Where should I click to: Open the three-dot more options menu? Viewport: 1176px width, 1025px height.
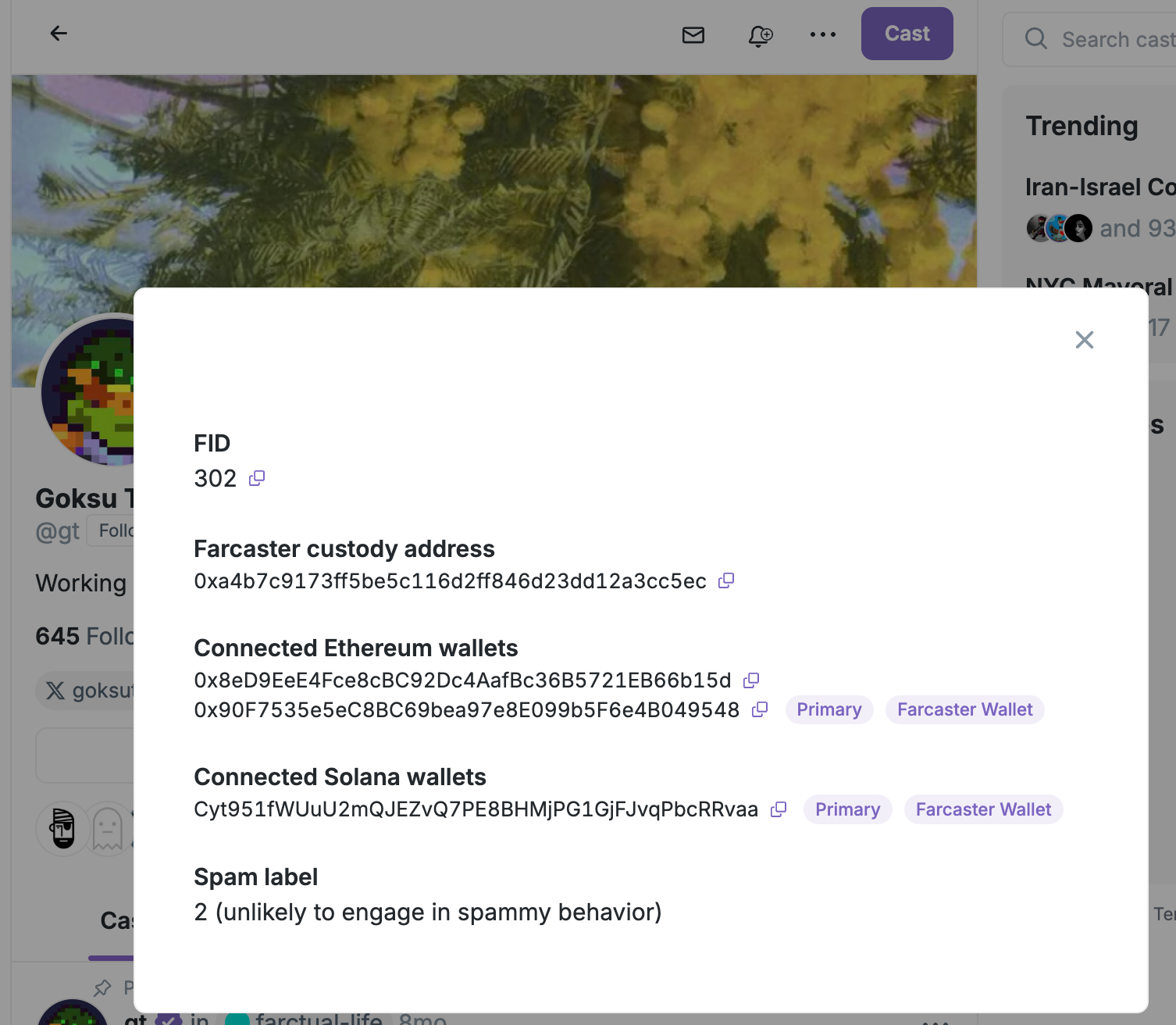click(x=823, y=34)
